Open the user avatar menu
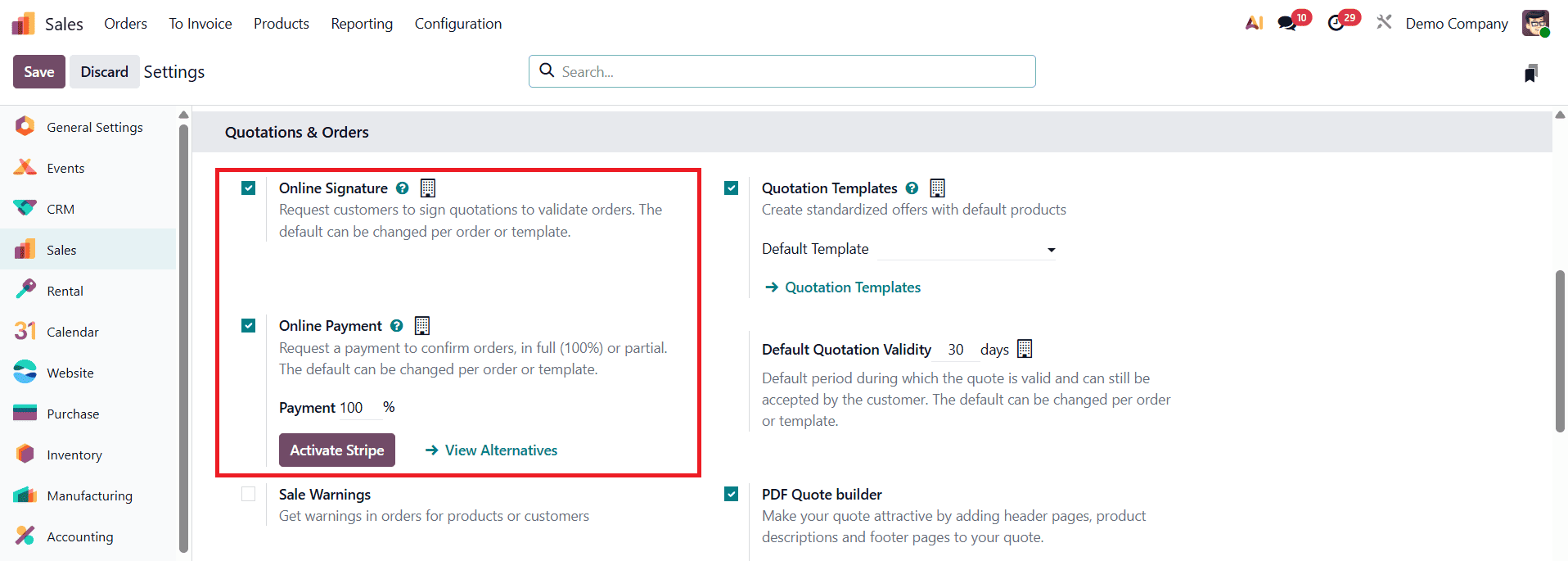This screenshot has height=561, width=1568. coord(1535,23)
